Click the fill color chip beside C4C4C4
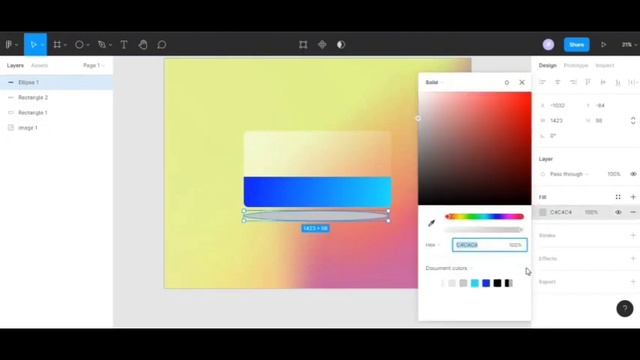Screen dimensions: 640x360 coord(543,212)
